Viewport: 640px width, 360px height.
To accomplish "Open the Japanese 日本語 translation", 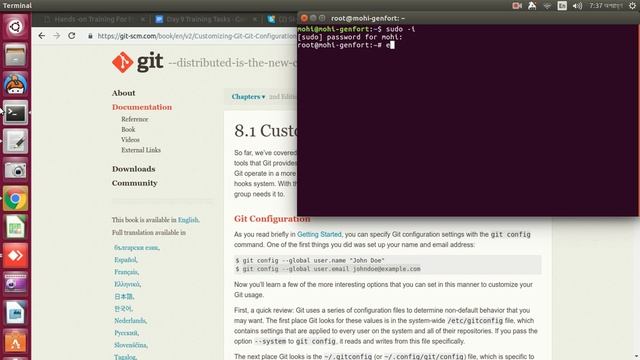I will click(x=124, y=296).
